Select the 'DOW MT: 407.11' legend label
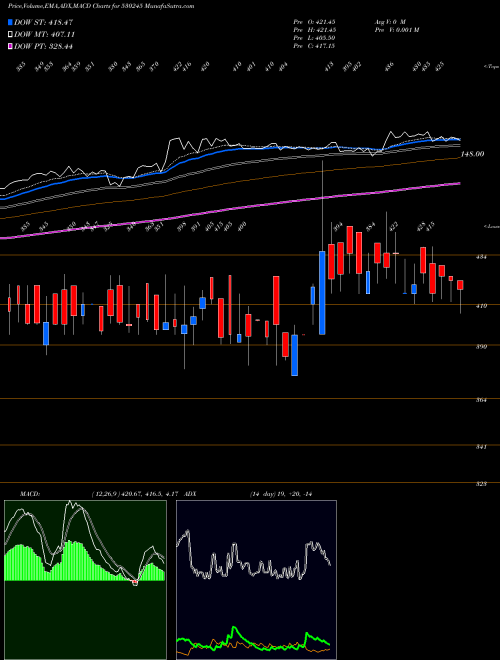The width and height of the screenshot is (500, 660). click(44, 35)
